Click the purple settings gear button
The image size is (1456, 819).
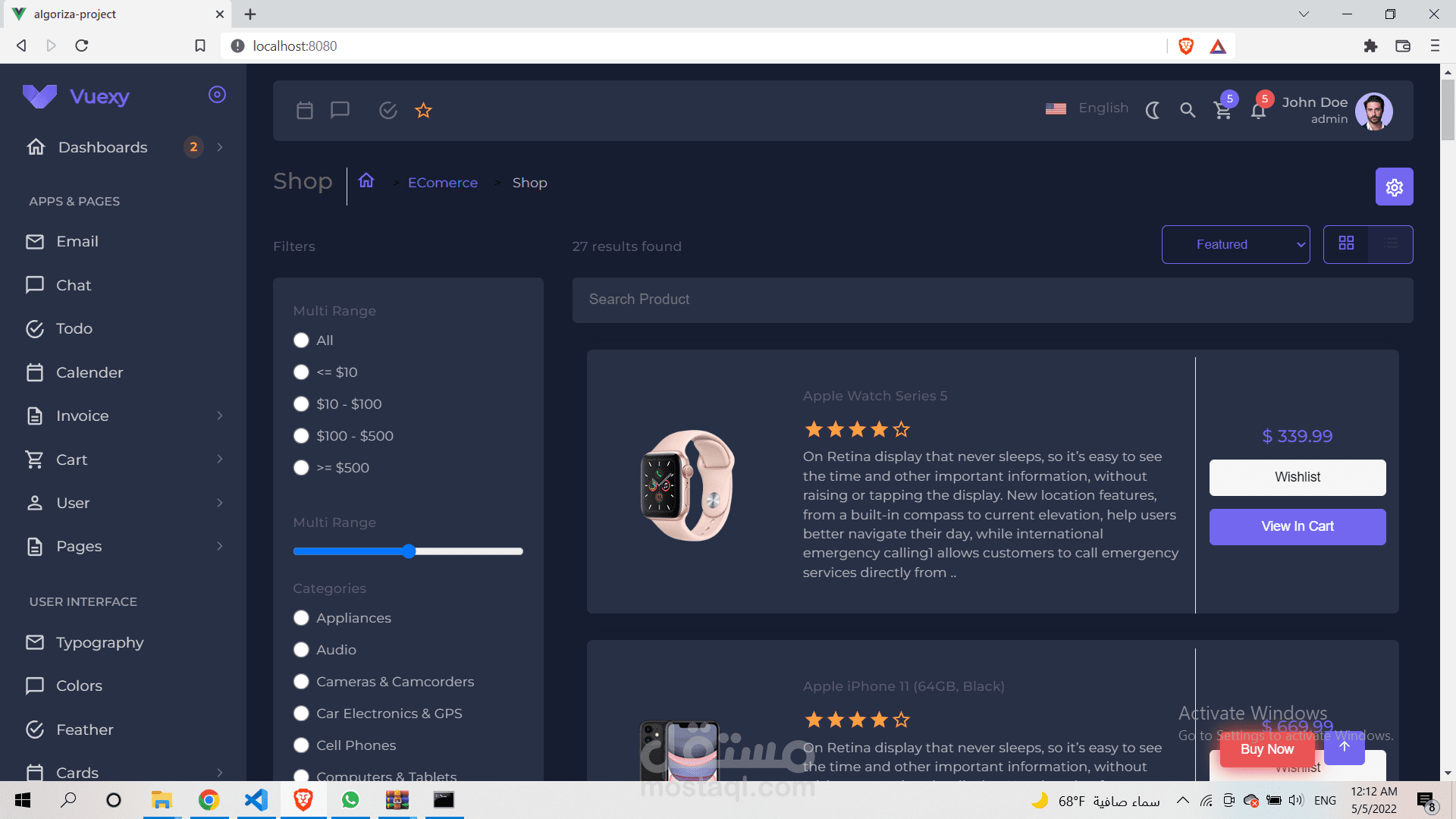[1394, 187]
